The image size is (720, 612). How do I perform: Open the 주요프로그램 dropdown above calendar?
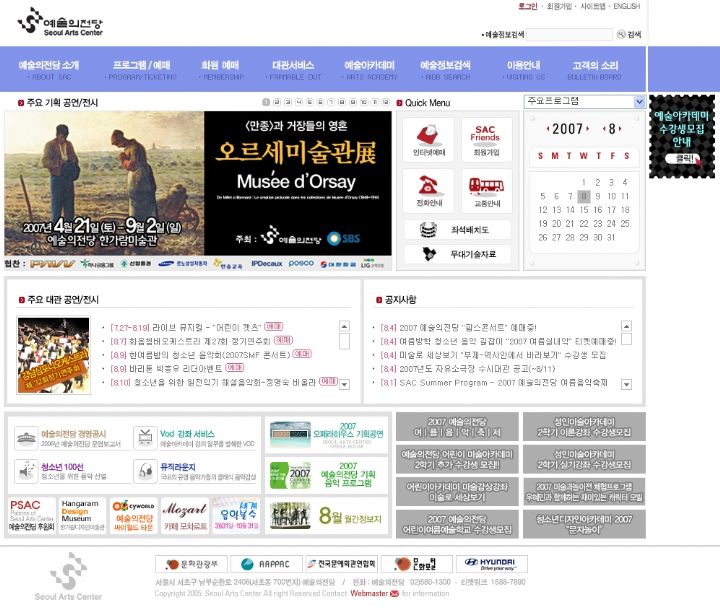click(x=585, y=101)
